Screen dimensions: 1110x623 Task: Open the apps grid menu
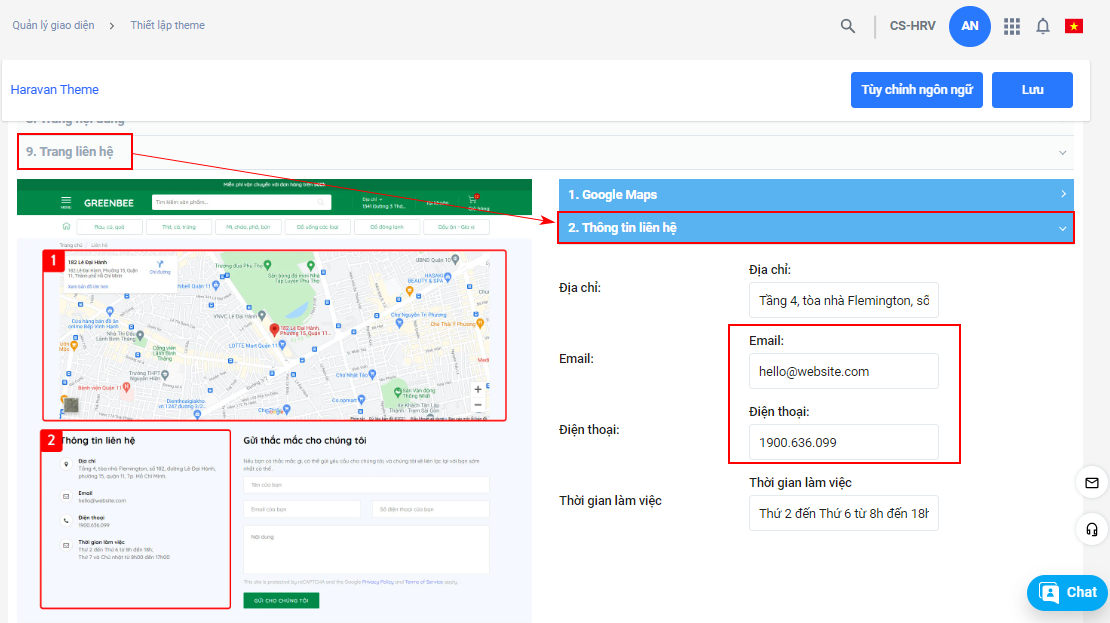pyautogui.click(x=1012, y=26)
